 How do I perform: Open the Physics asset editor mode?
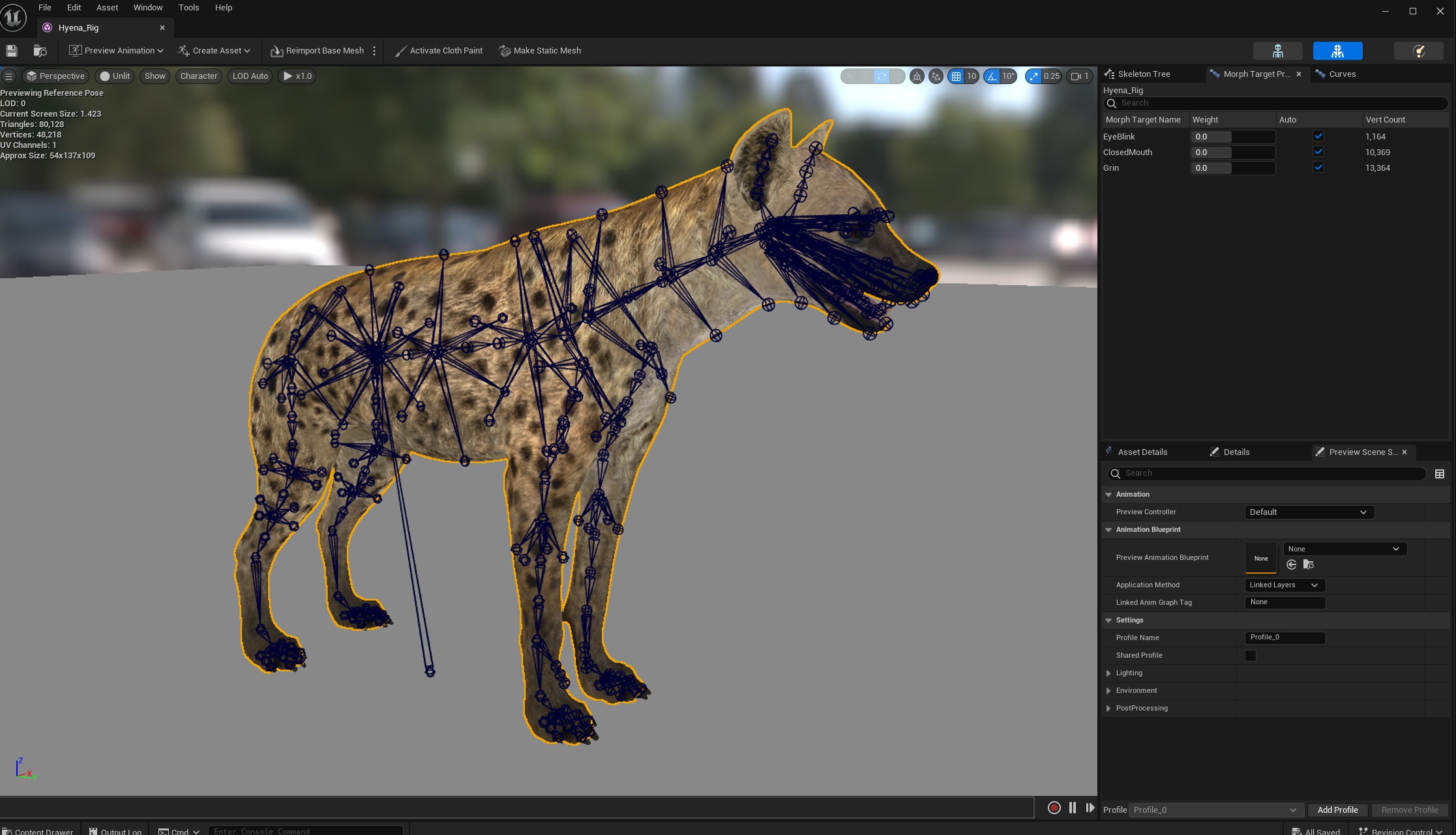click(x=1418, y=51)
